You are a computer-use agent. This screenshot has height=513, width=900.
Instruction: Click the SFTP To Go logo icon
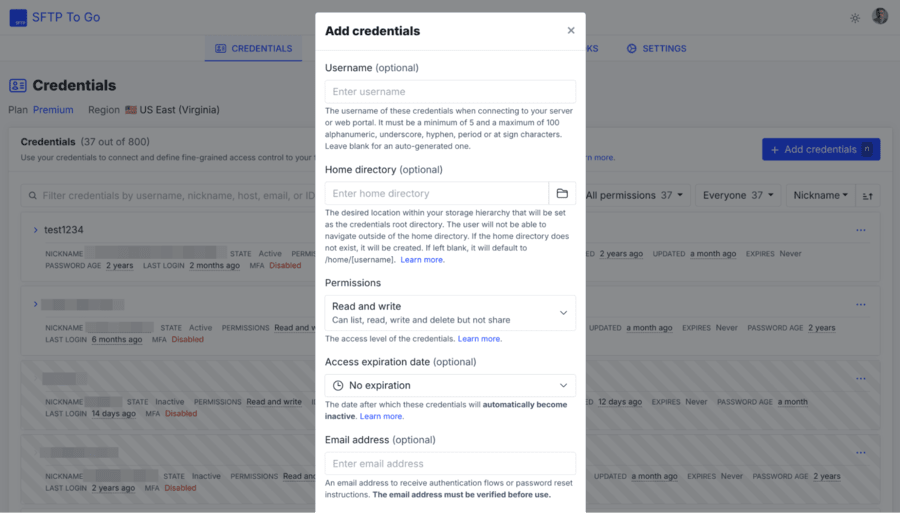point(18,17)
